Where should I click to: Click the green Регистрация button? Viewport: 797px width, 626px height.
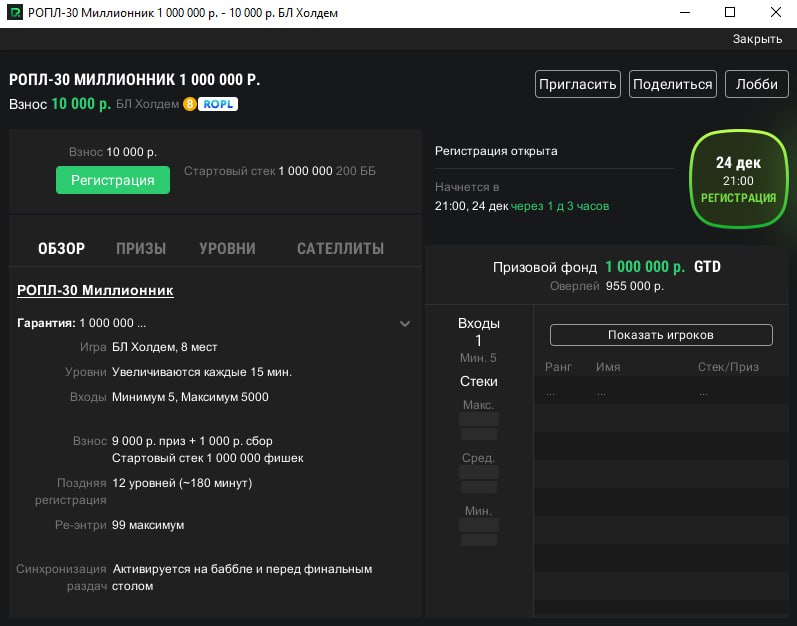(x=113, y=180)
